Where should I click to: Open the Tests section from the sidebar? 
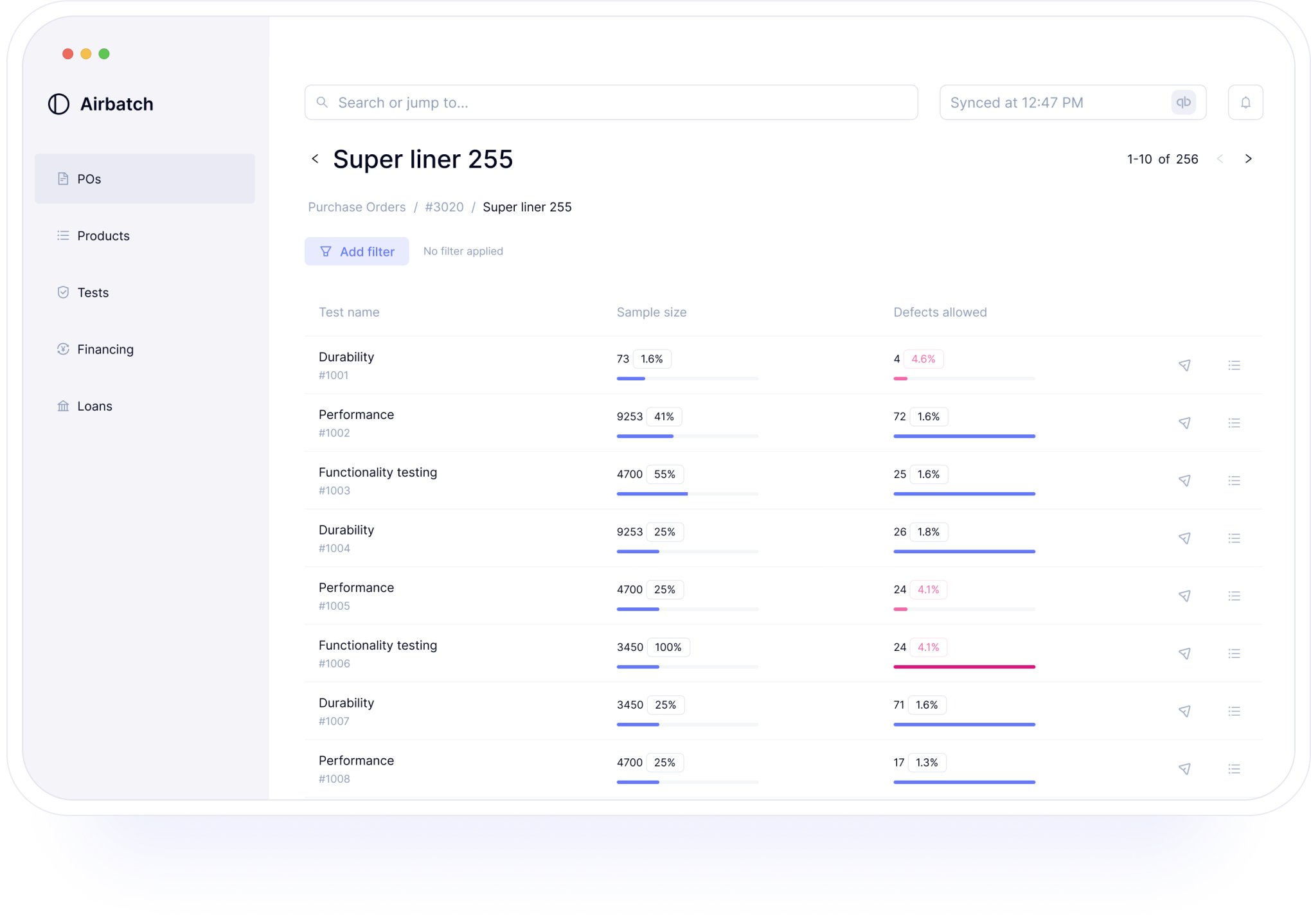[x=93, y=292]
